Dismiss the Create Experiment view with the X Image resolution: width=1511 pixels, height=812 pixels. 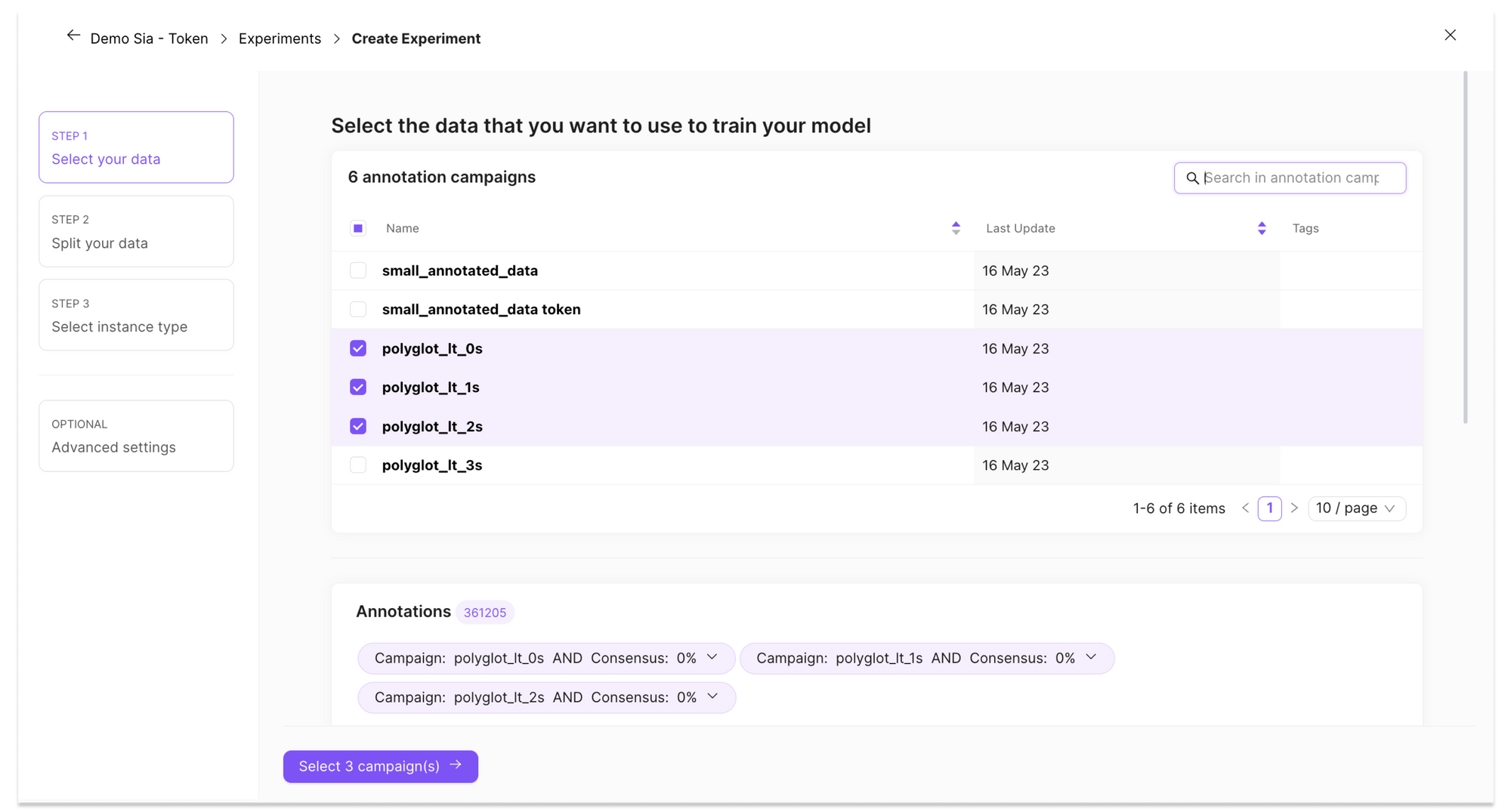pyautogui.click(x=1450, y=35)
